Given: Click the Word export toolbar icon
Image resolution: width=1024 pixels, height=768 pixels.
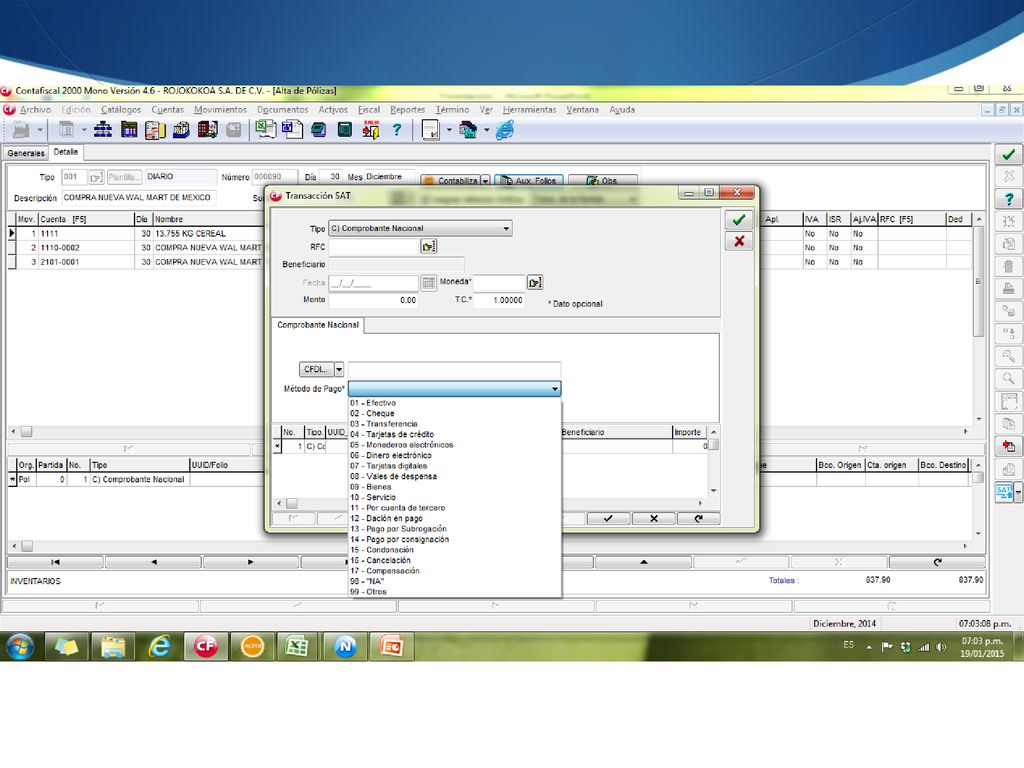Looking at the screenshot, I should (x=292, y=130).
